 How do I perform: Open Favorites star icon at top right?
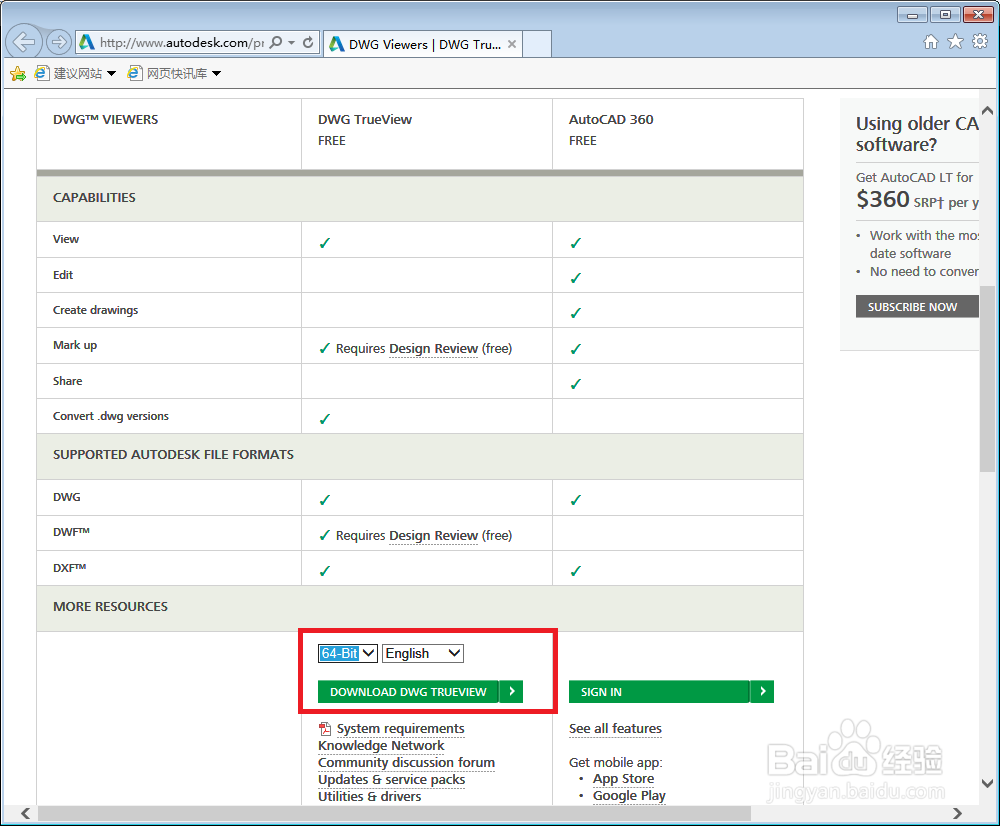pos(955,42)
